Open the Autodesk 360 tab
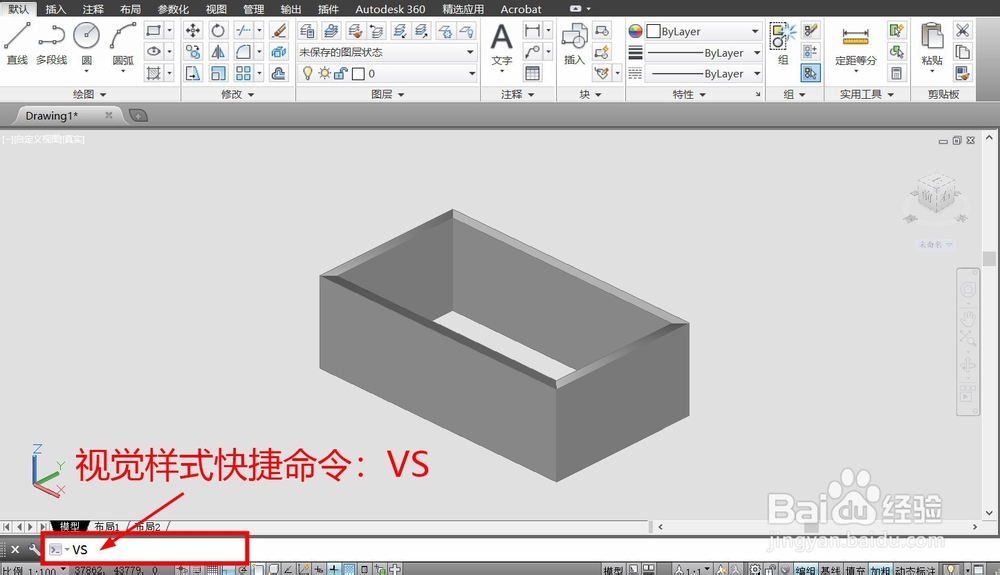The height and width of the screenshot is (575, 1000). [390, 9]
